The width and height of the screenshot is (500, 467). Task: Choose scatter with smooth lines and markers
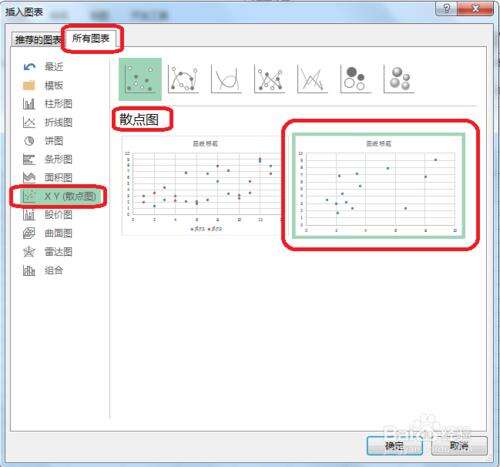pyautogui.click(x=183, y=79)
